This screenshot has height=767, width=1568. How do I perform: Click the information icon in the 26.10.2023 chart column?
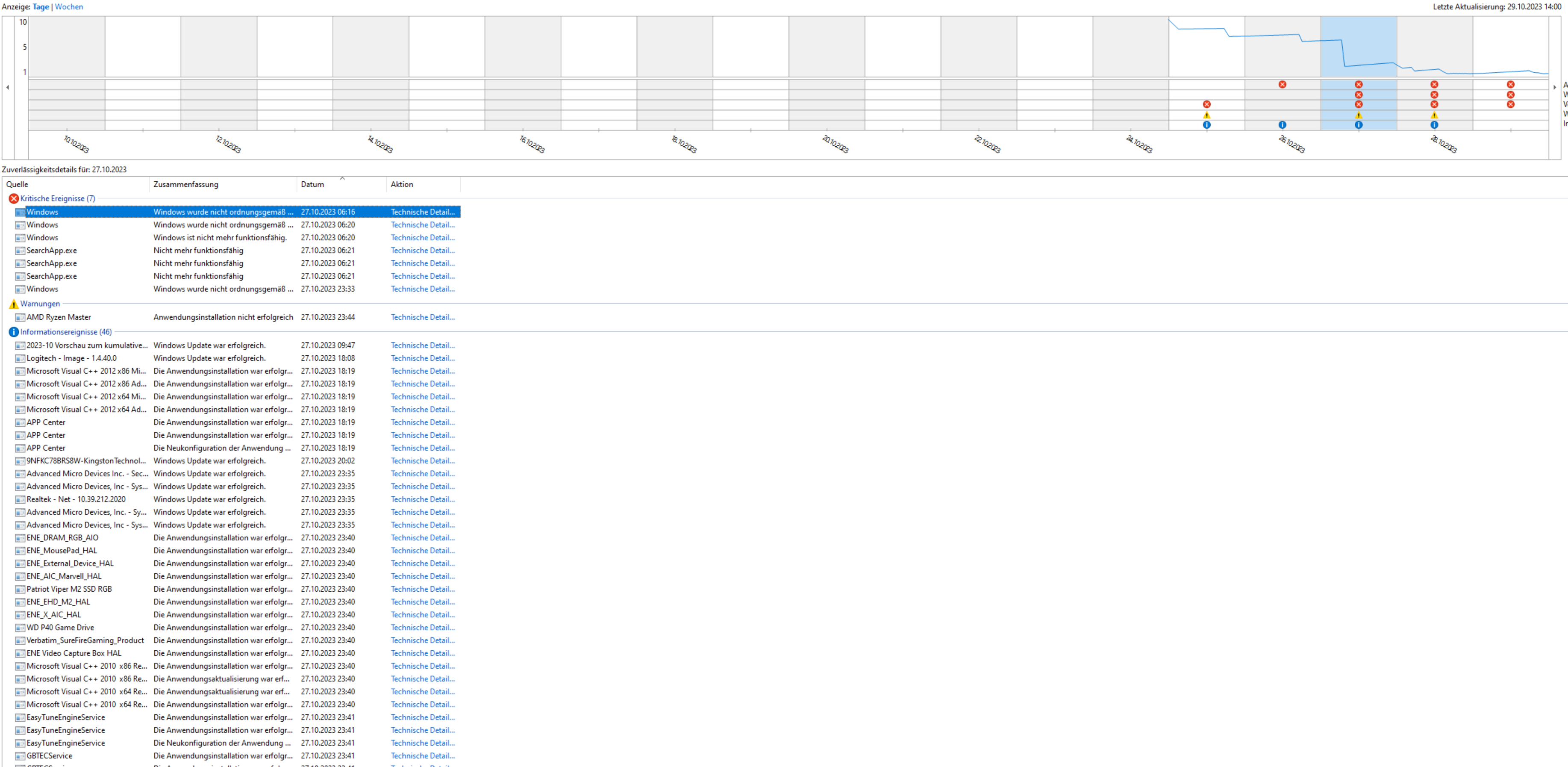click(x=1282, y=125)
